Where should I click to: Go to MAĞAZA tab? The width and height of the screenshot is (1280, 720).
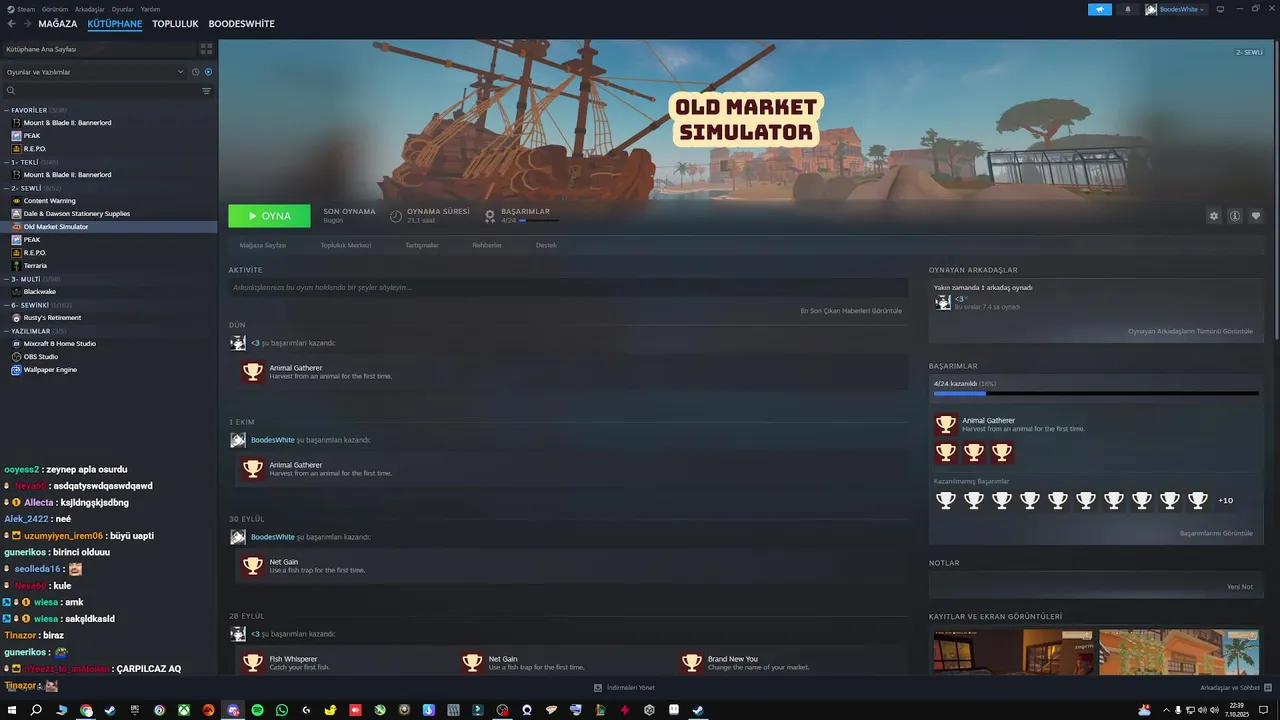pos(58,24)
